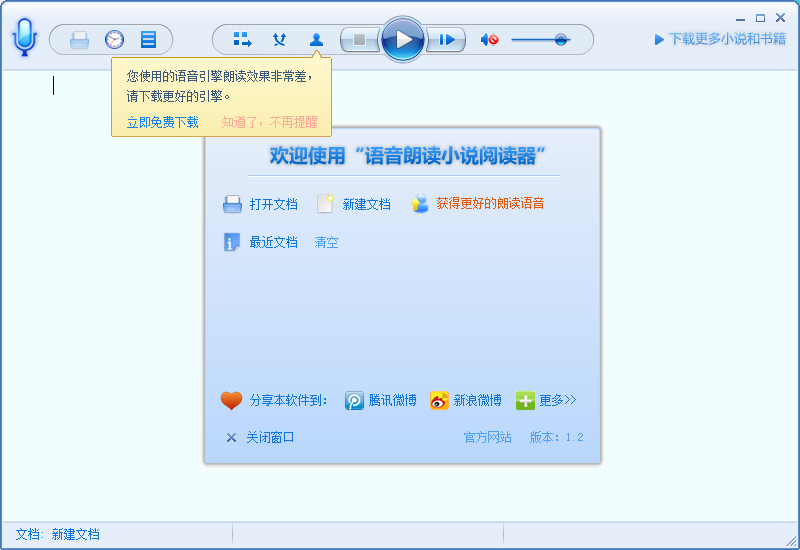Click status bar 文档: 新建文档
This screenshot has height=550, width=800.
[58, 534]
